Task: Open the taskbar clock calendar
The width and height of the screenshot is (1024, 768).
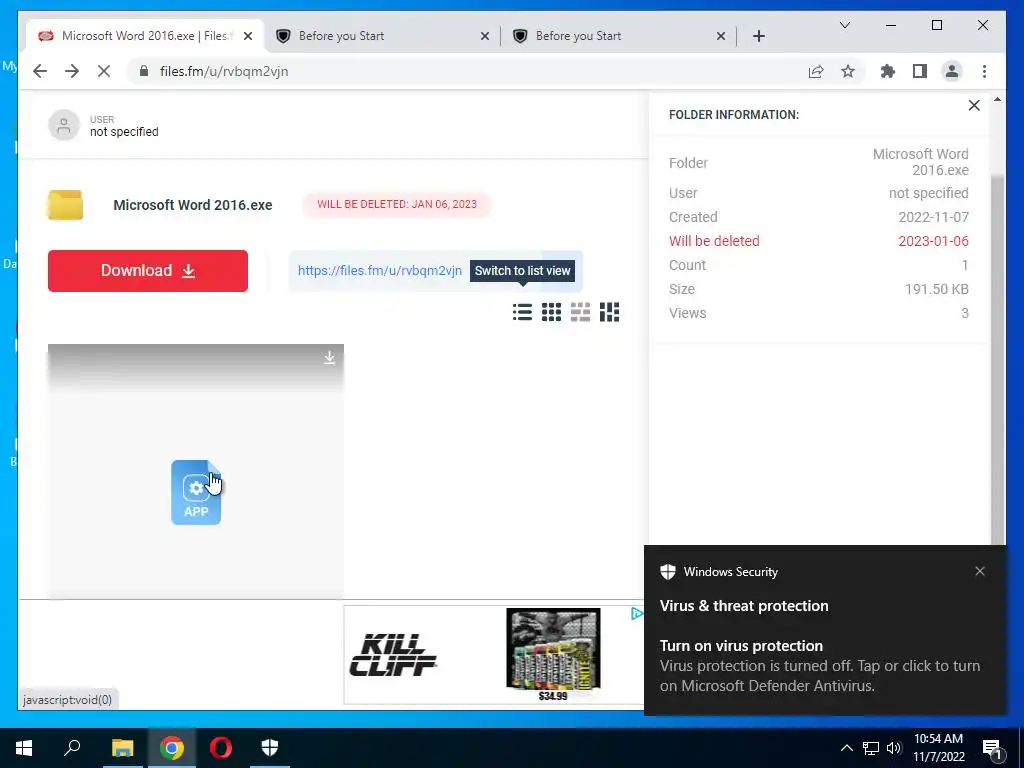Action: coord(938,748)
